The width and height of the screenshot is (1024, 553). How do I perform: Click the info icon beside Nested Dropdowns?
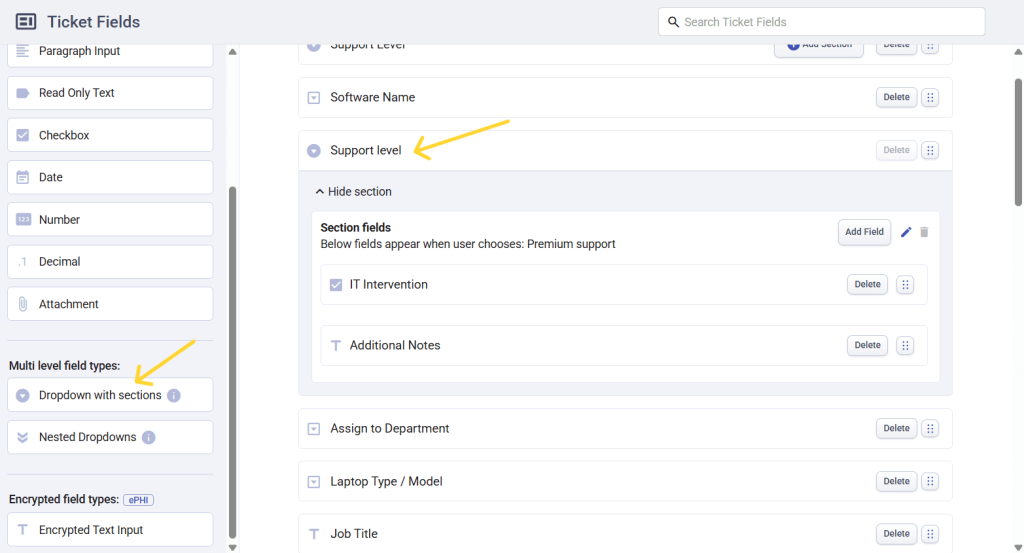pyautogui.click(x=149, y=438)
